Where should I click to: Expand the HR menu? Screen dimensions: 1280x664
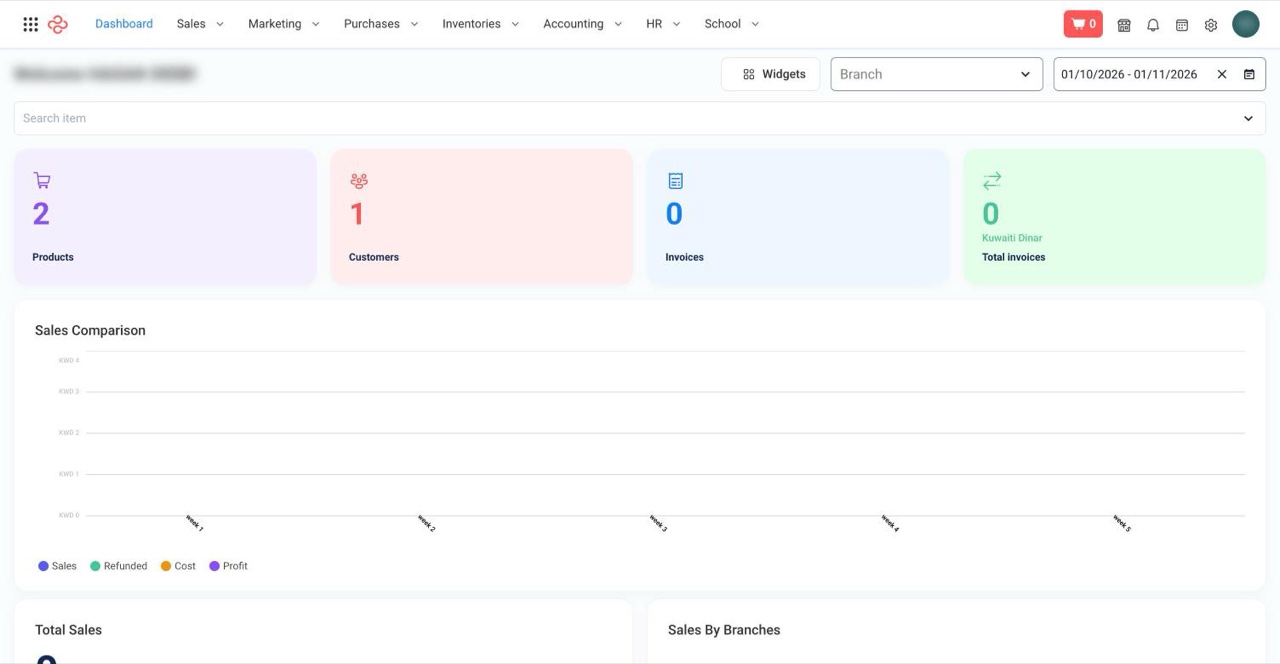coord(663,24)
